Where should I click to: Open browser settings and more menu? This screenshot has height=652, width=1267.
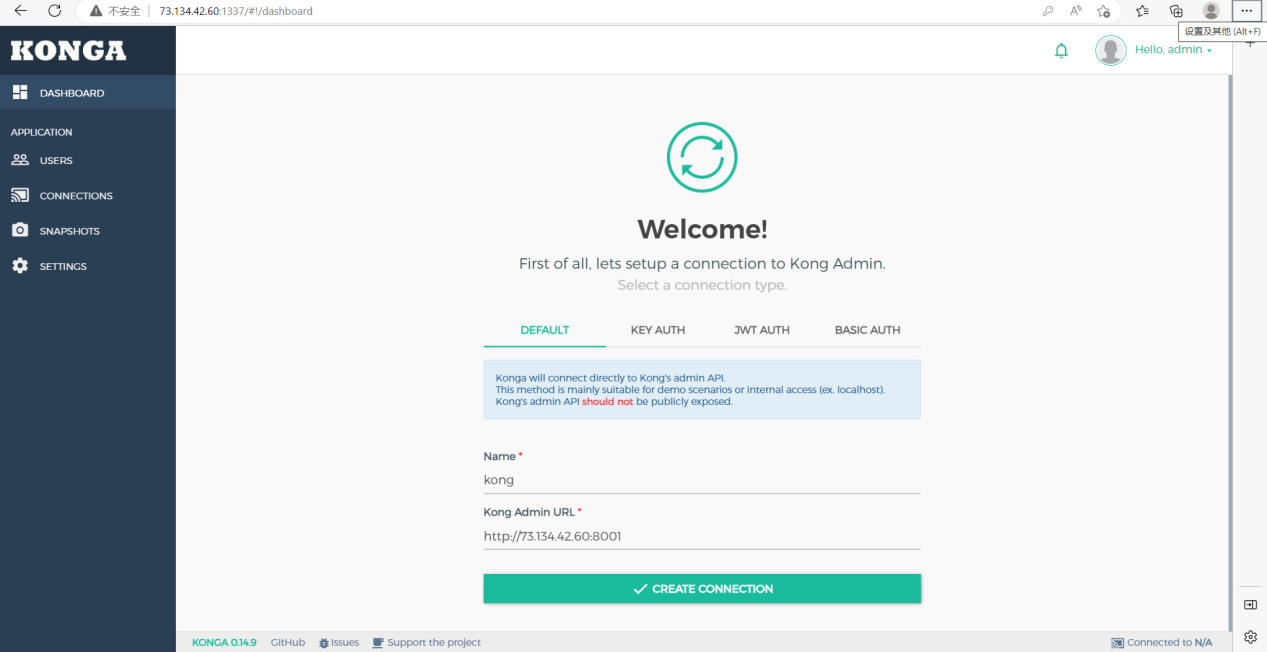click(1246, 11)
